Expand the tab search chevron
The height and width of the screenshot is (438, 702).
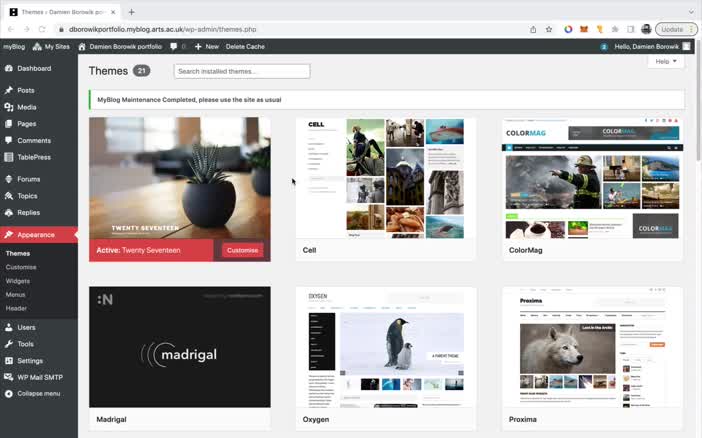click(691, 12)
